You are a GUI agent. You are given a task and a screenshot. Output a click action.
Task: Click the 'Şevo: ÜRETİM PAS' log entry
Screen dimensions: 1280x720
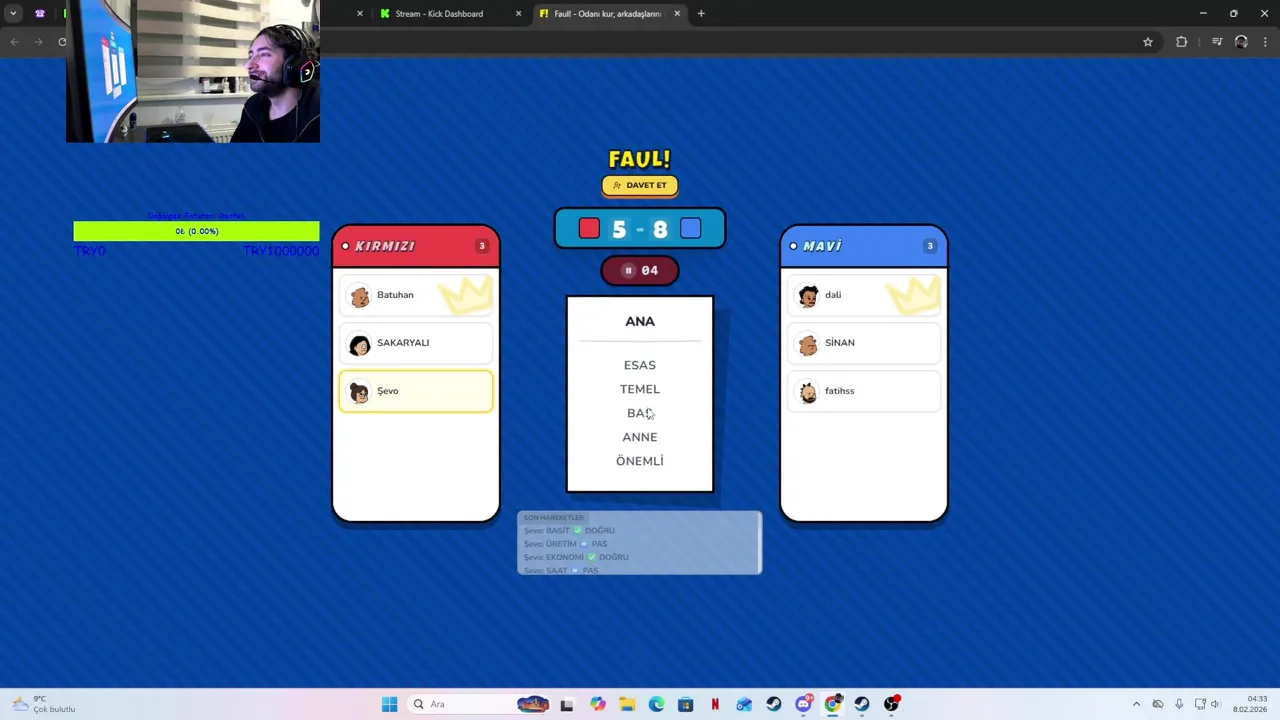tap(565, 544)
